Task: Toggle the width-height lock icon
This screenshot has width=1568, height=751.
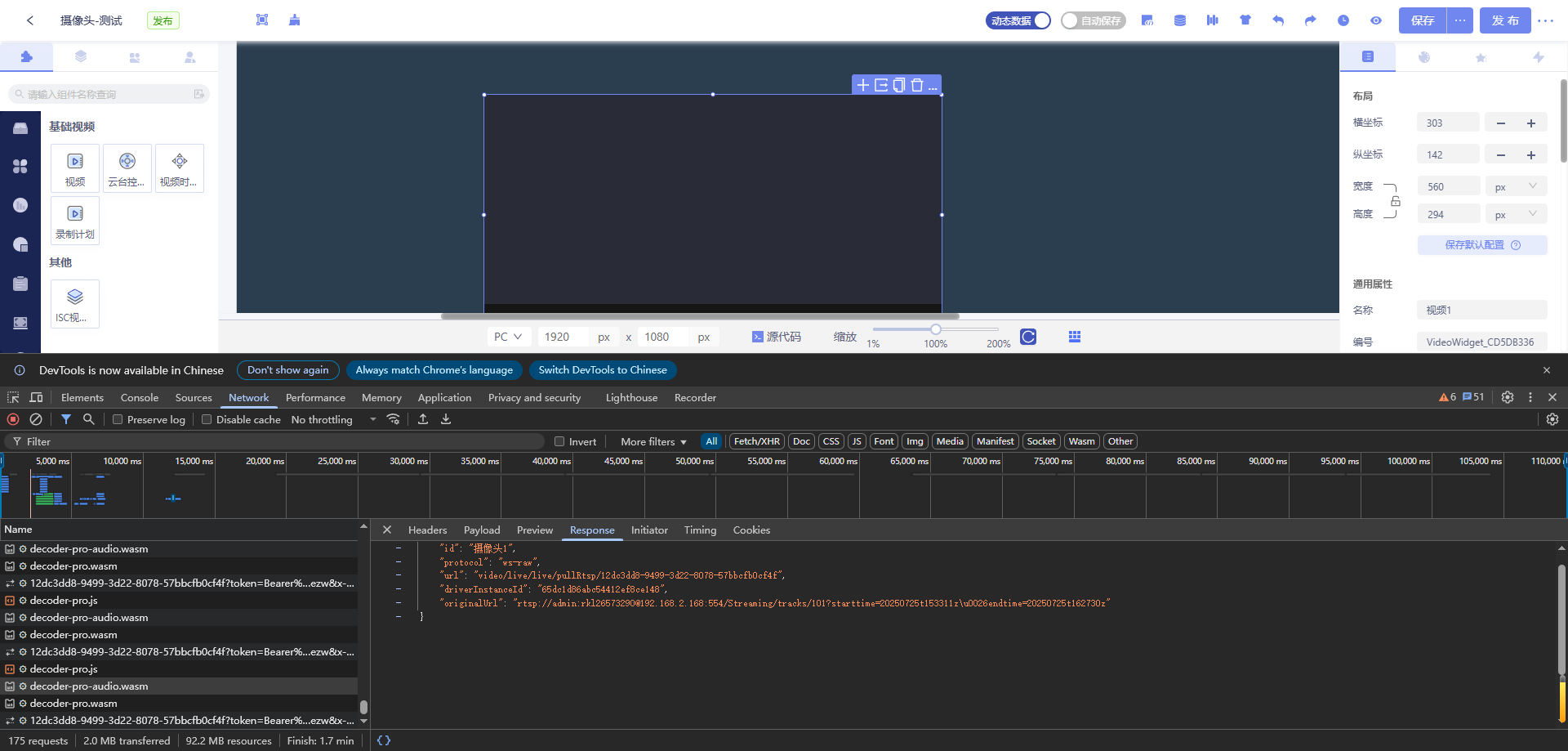Action: (1396, 201)
